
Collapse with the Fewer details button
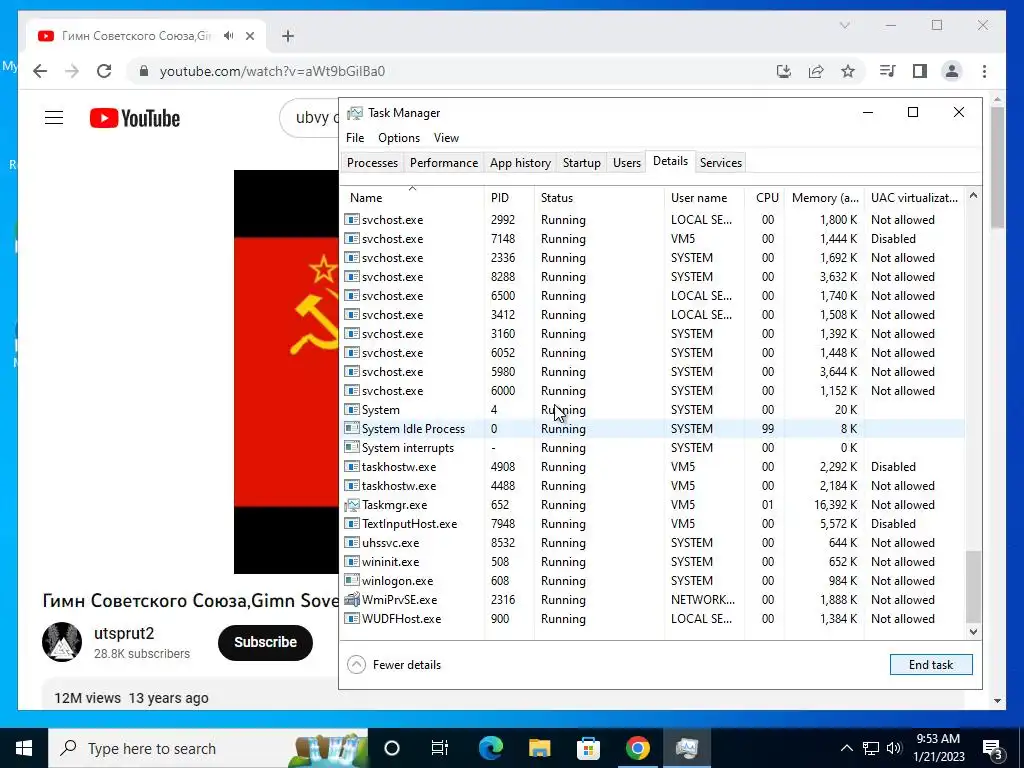tap(394, 665)
